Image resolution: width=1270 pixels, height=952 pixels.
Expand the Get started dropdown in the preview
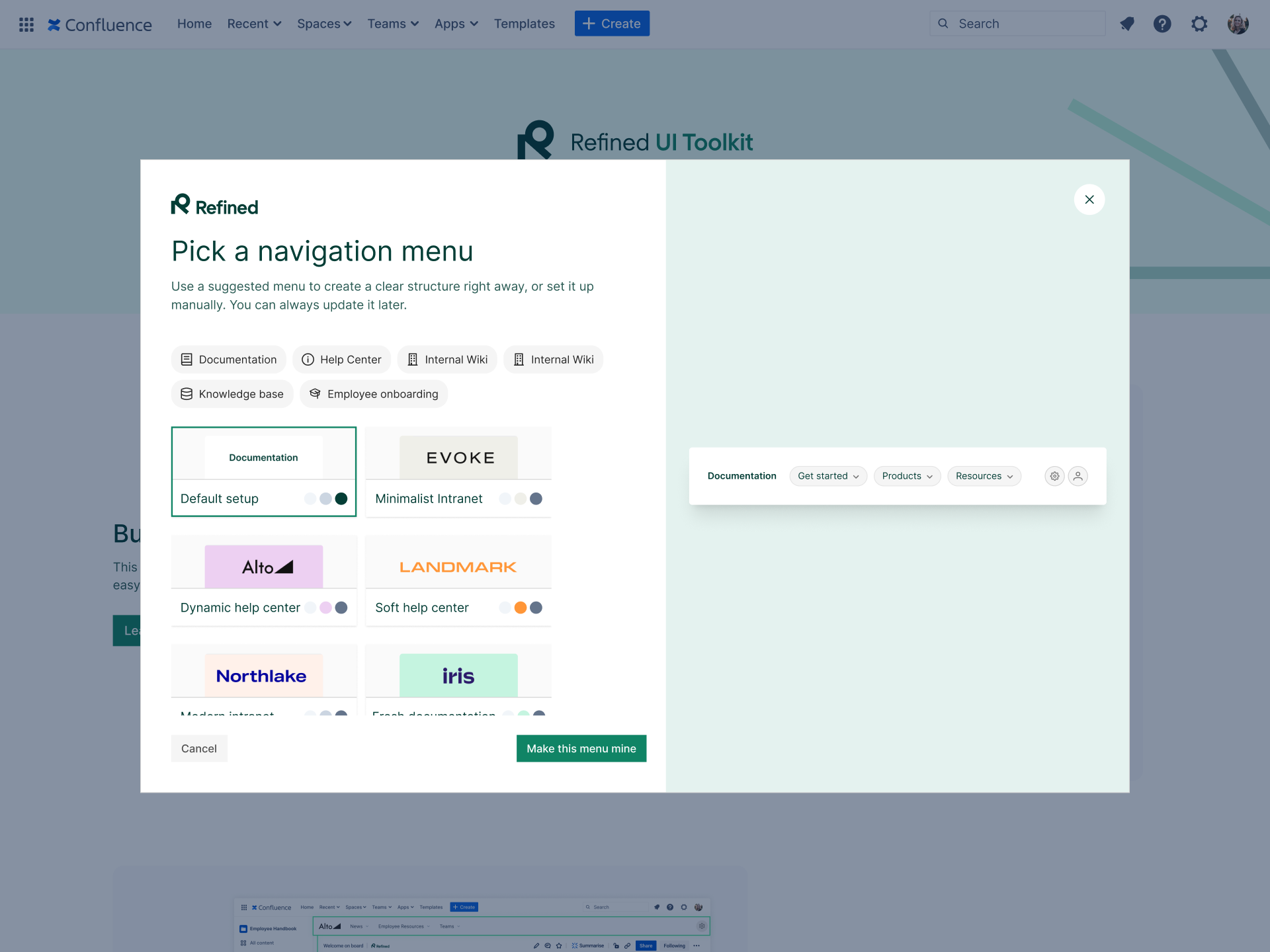point(828,476)
